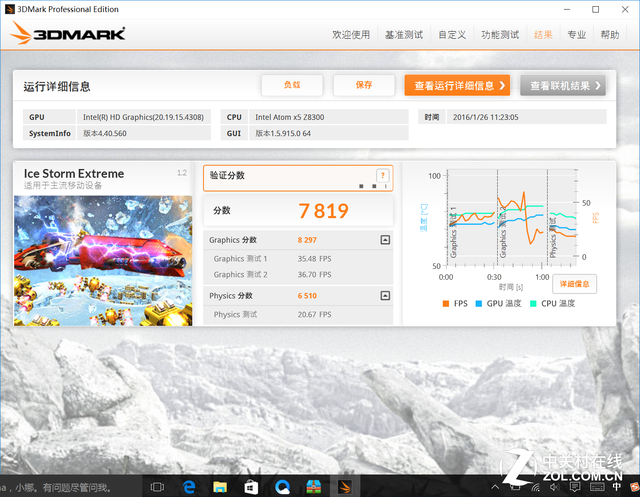Click the orange 查看运行详细信息 button
Viewport: 640px width, 497px height.
(457, 85)
